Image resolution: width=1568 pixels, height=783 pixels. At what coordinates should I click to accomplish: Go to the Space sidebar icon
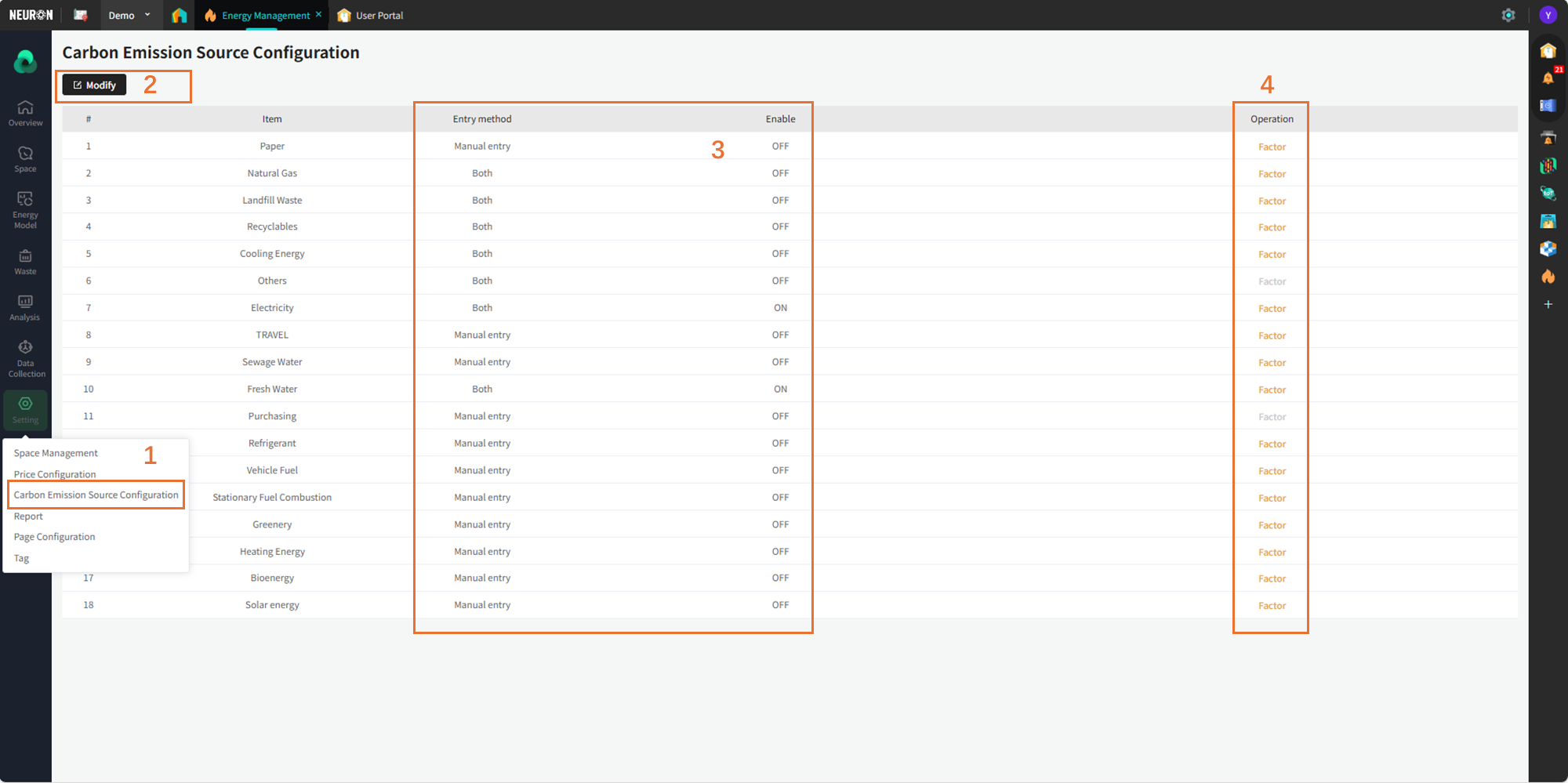tap(25, 159)
